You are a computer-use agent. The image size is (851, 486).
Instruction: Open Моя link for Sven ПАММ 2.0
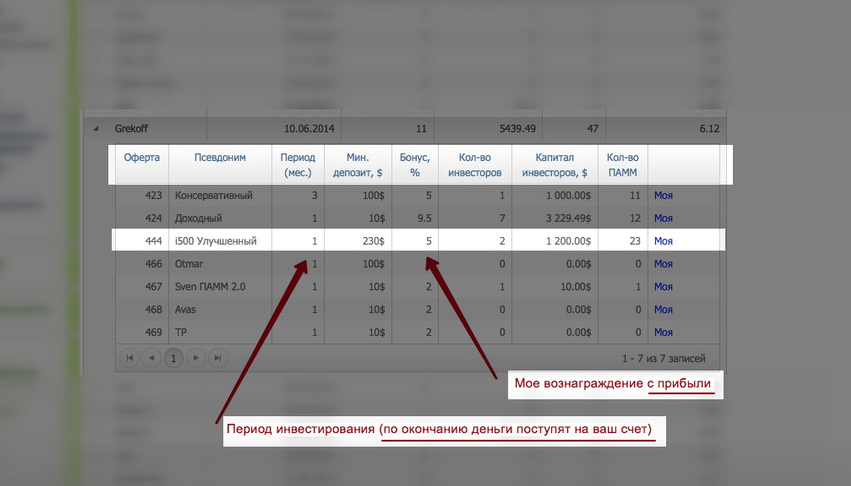pyautogui.click(x=663, y=287)
